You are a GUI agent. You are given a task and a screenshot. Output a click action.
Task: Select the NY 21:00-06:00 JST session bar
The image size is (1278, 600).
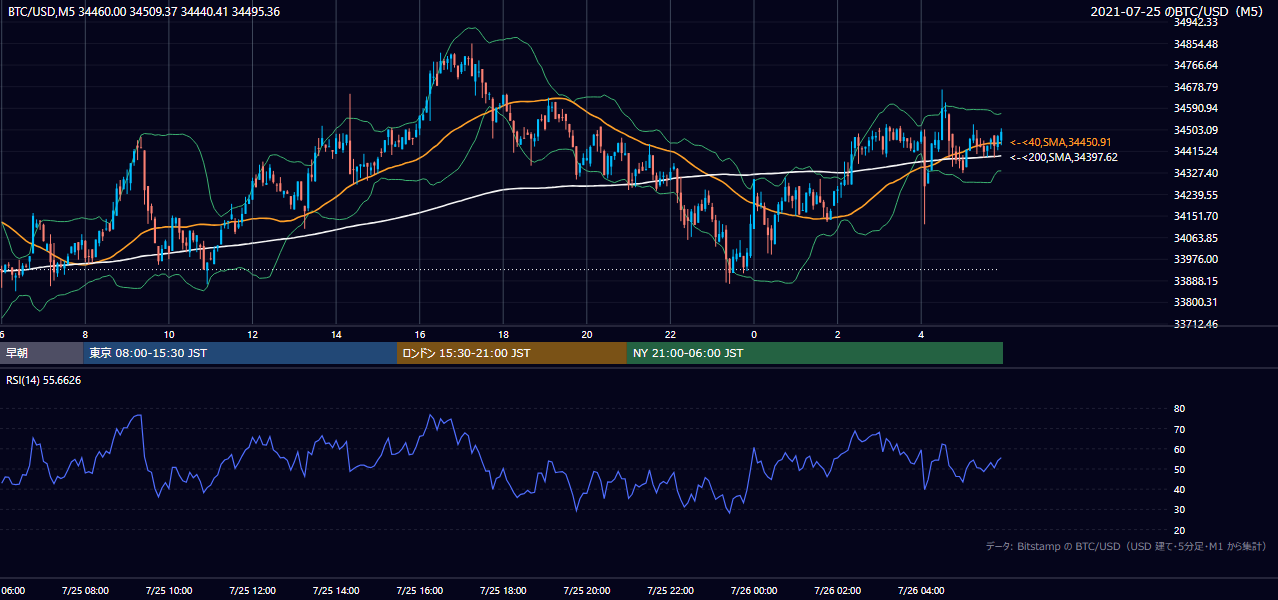coord(815,353)
